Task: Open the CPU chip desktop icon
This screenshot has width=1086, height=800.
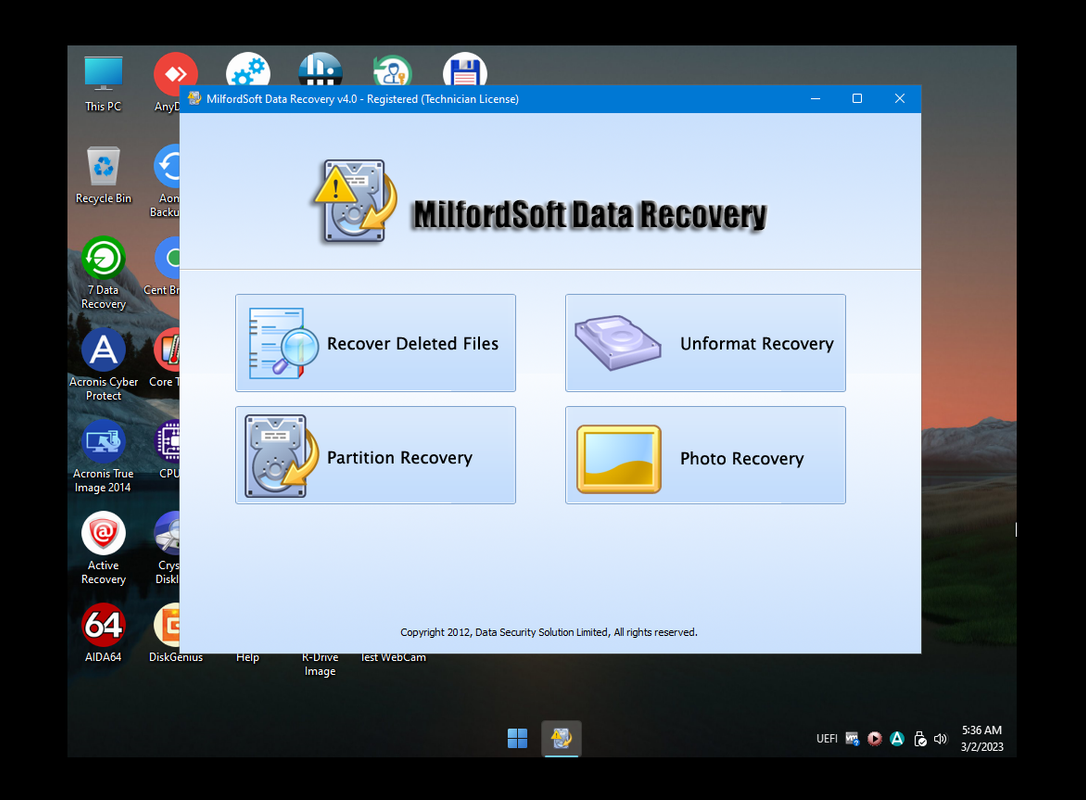Action: 168,450
